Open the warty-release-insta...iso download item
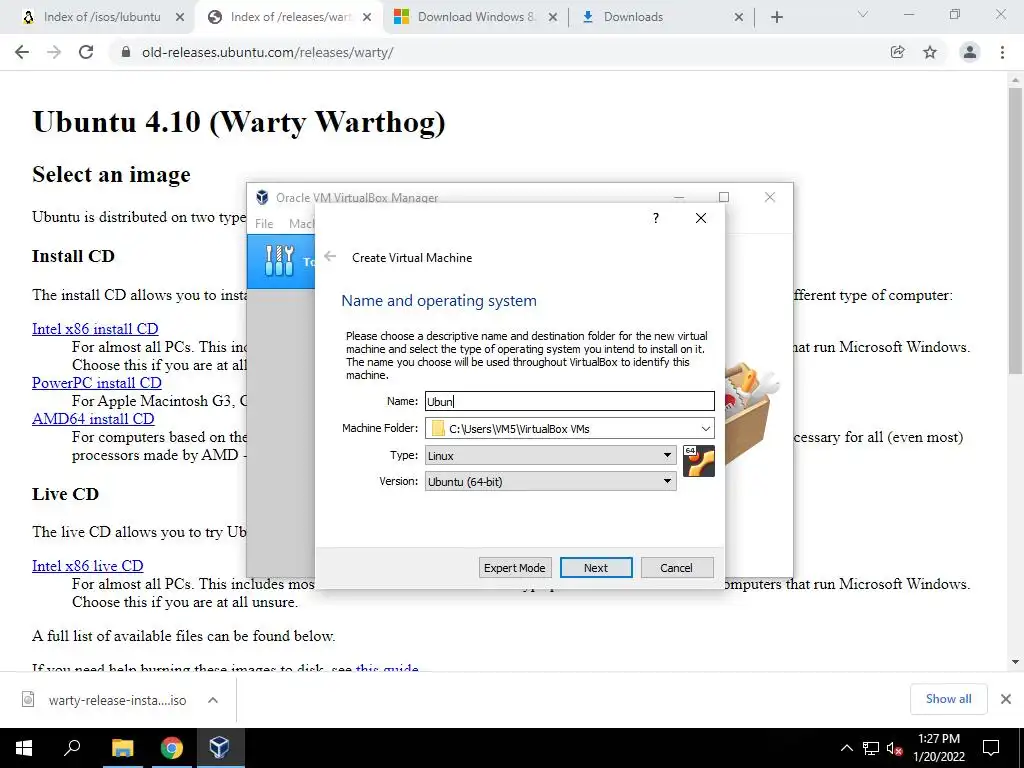1024x768 pixels. pyautogui.click(x=117, y=700)
